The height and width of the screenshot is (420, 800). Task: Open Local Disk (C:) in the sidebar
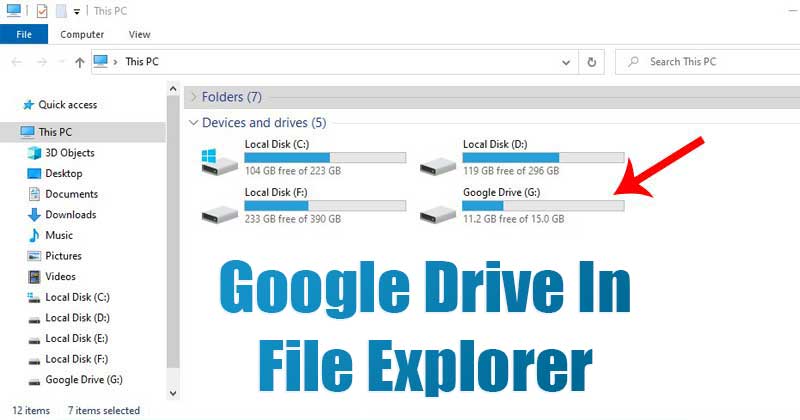(77, 297)
